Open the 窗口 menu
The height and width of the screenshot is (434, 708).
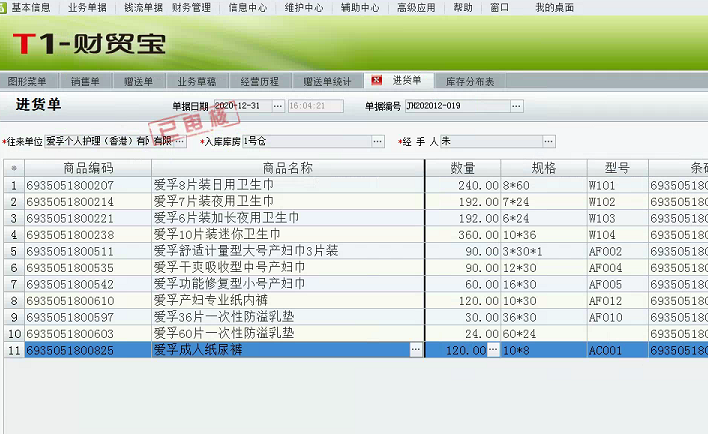pos(499,8)
